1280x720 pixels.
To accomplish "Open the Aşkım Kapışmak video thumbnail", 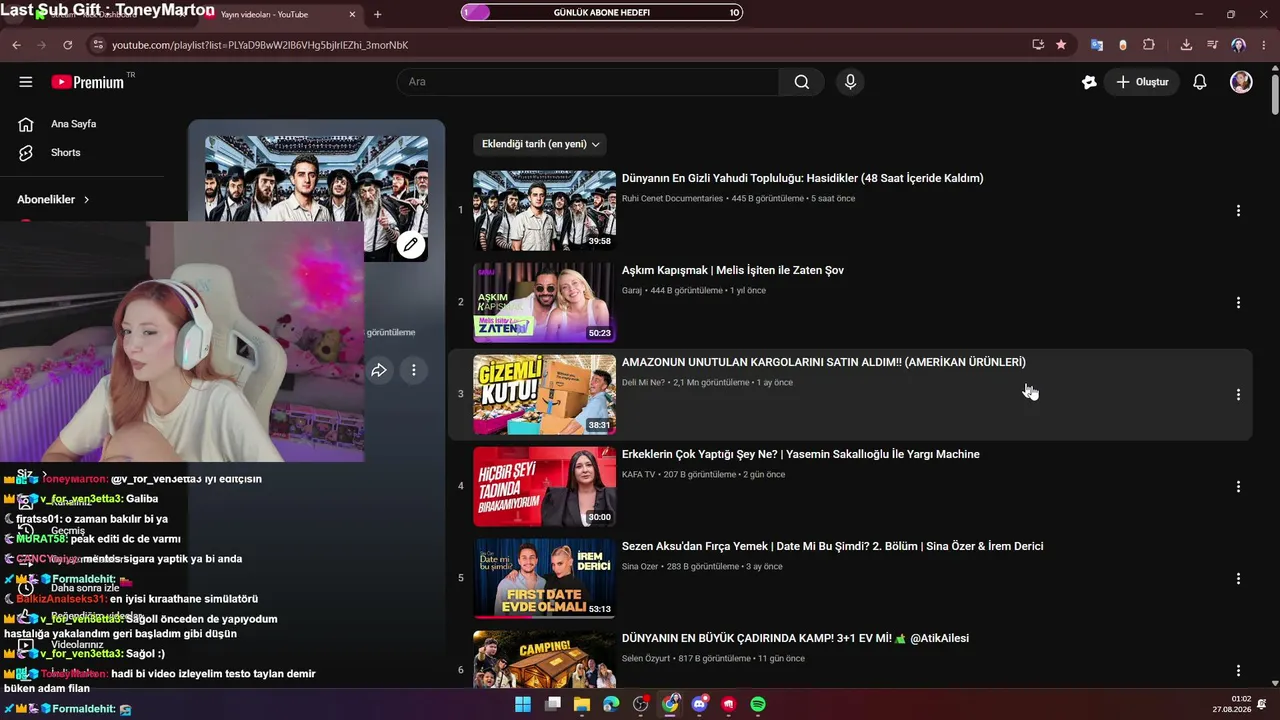I will point(544,302).
